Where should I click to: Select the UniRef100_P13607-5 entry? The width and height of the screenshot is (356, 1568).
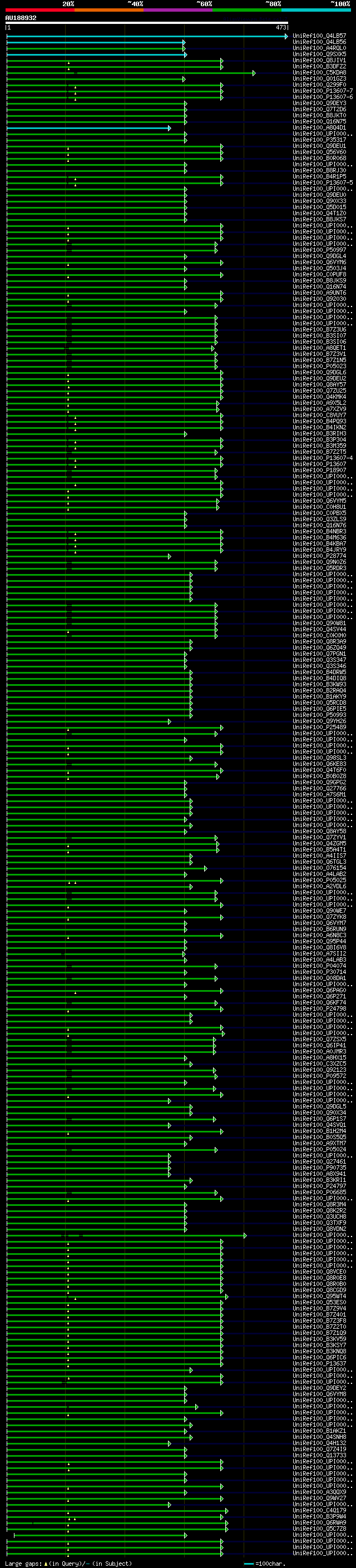click(323, 182)
